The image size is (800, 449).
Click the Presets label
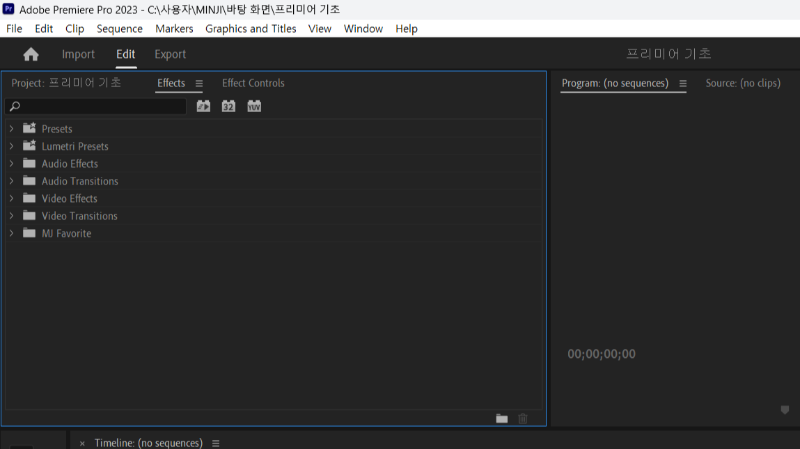pos(57,129)
